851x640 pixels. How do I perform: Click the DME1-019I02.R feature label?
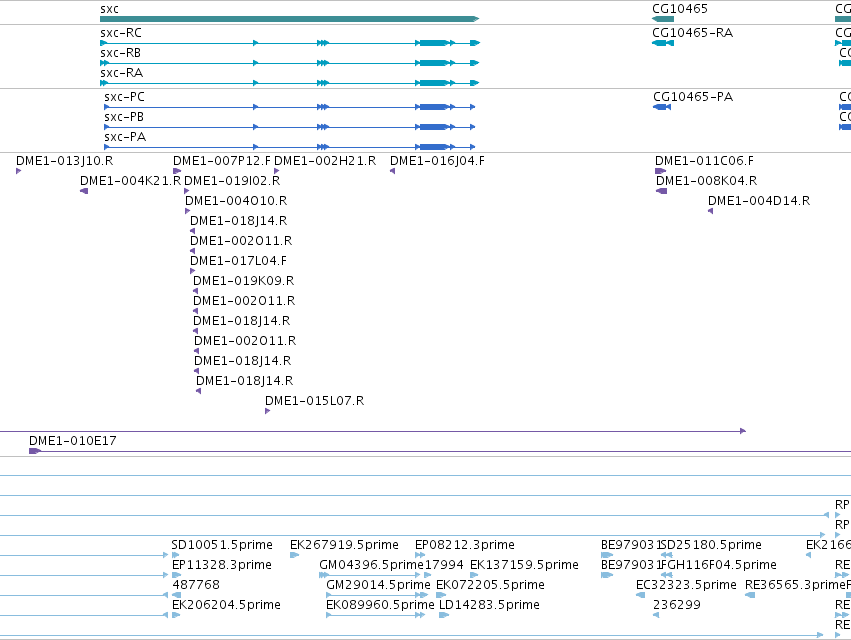click(232, 181)
